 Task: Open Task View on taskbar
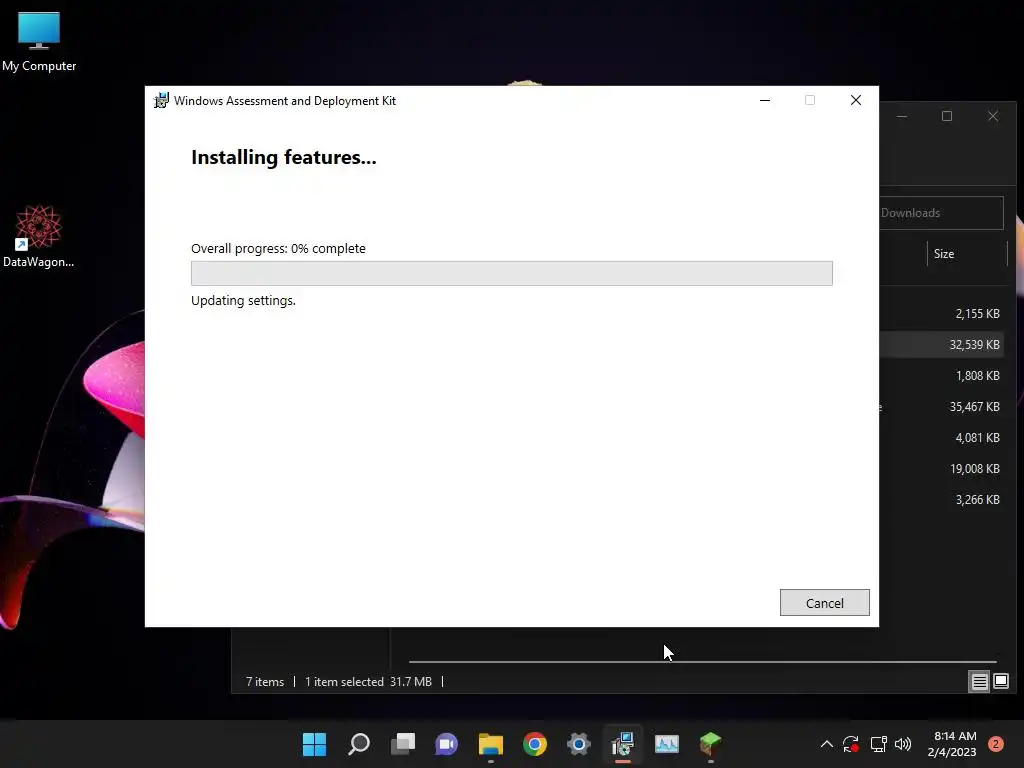click(403, 744)
